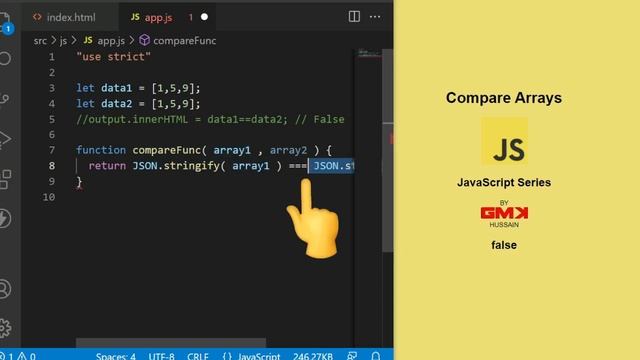Open errors and warnings in status bar
This screenshot has height=360, width=640.
pyautogui.click(x=18, y=356)
